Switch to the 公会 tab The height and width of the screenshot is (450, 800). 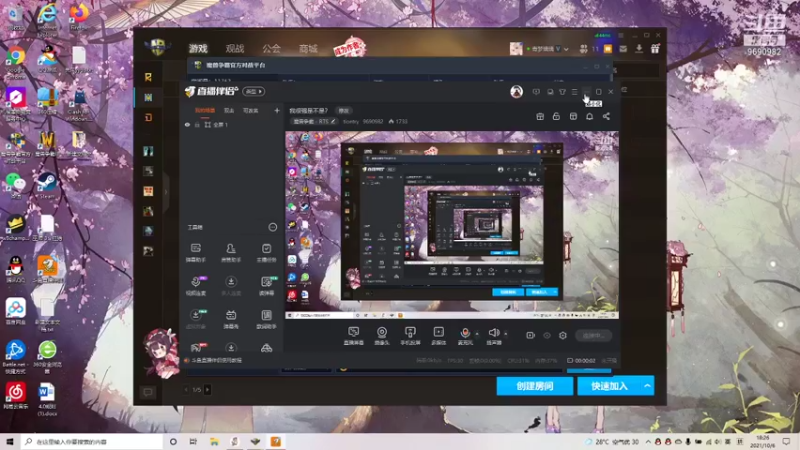[271, 48]
